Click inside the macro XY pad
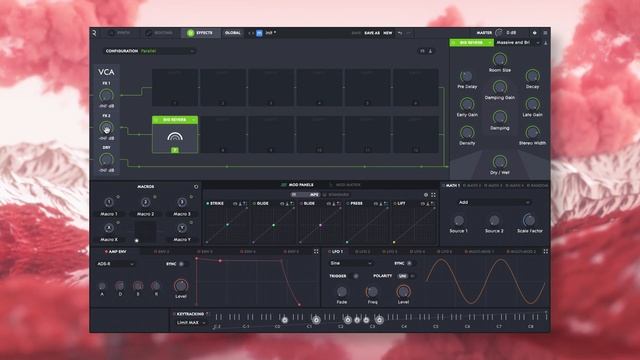This screenshot has width=640, height=360. (x=145, y=232)
